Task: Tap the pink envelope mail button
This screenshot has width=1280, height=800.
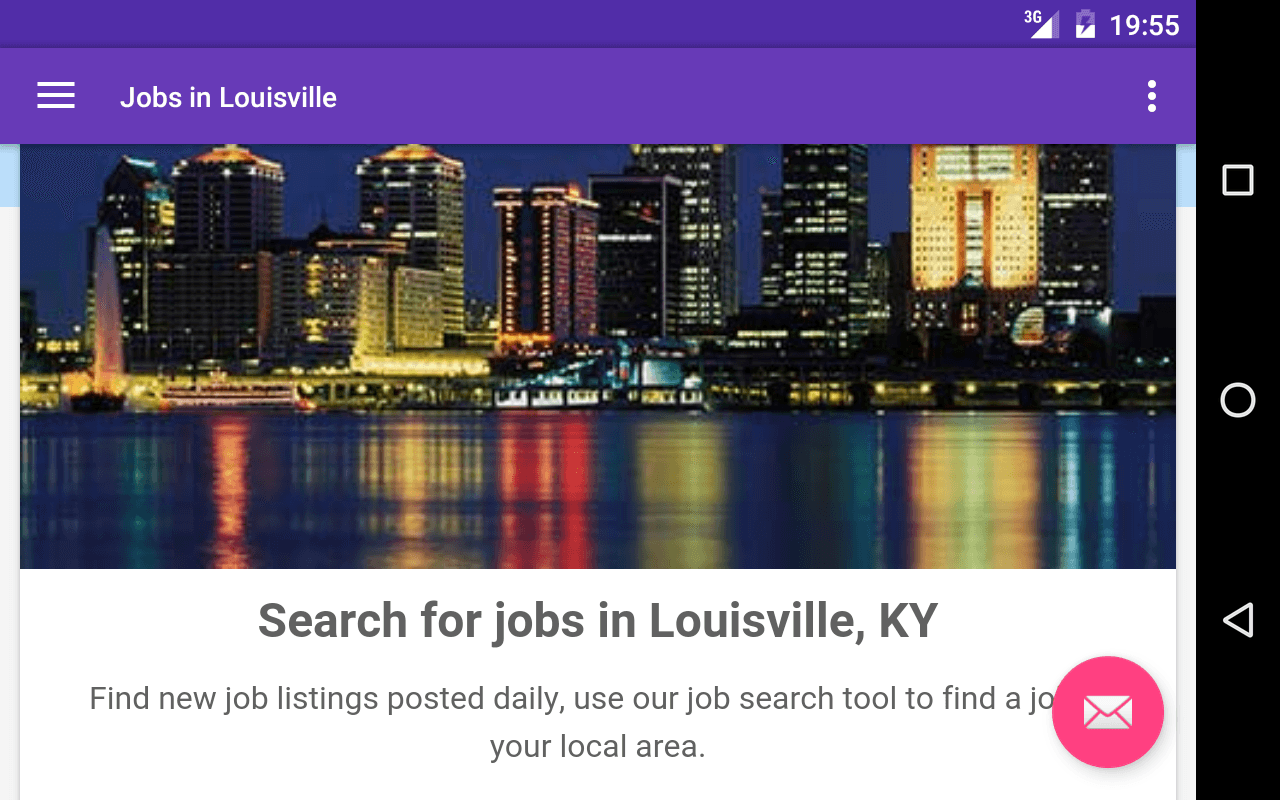Action: tap(1108, 712)
